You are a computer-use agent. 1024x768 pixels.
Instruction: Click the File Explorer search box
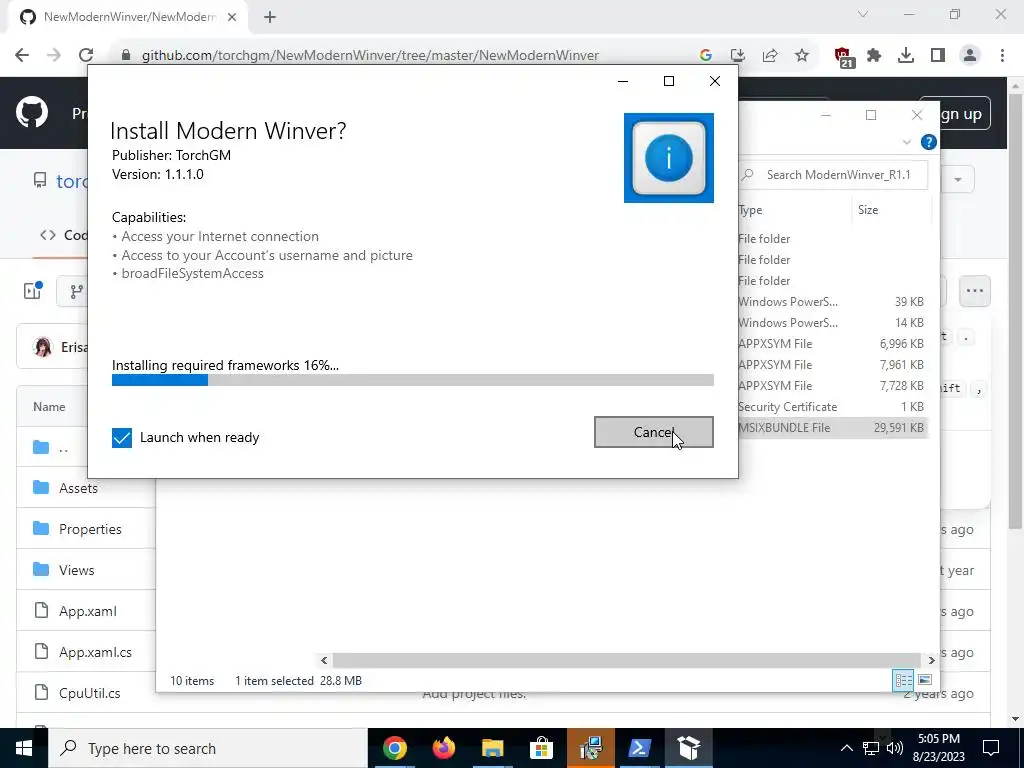tap(835, 175)
